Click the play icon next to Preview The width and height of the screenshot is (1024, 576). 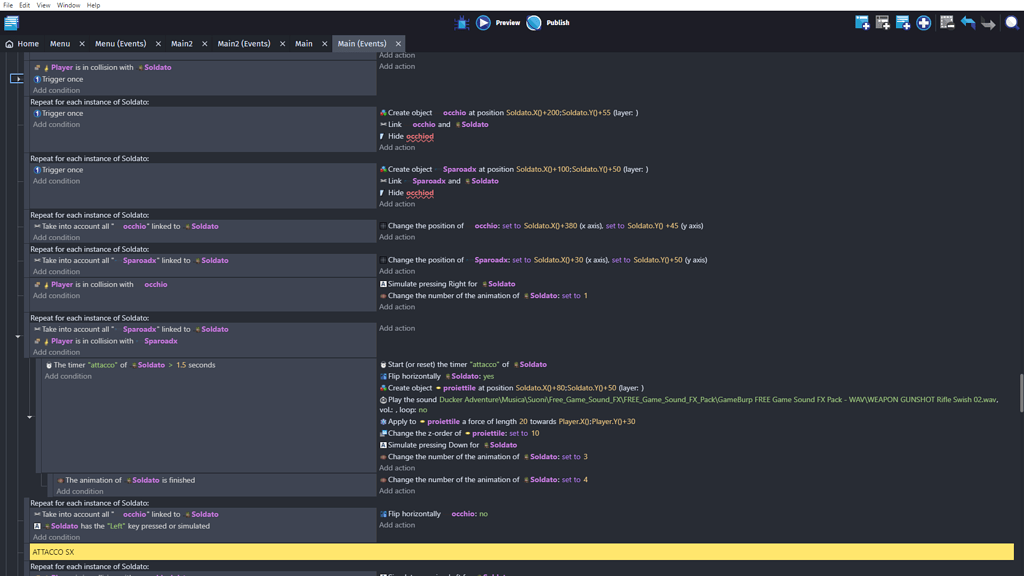click(x=483, y=22)
